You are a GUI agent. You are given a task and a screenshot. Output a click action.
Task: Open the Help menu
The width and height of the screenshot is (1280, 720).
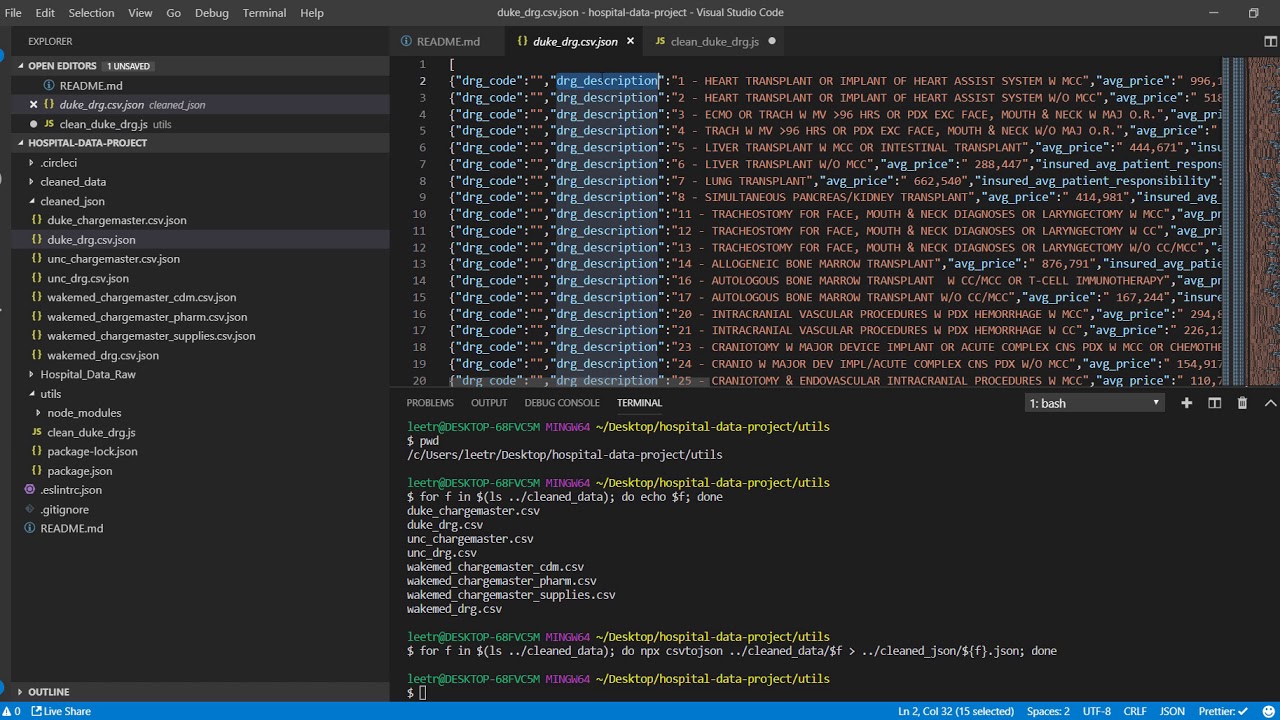click(312, 13)
